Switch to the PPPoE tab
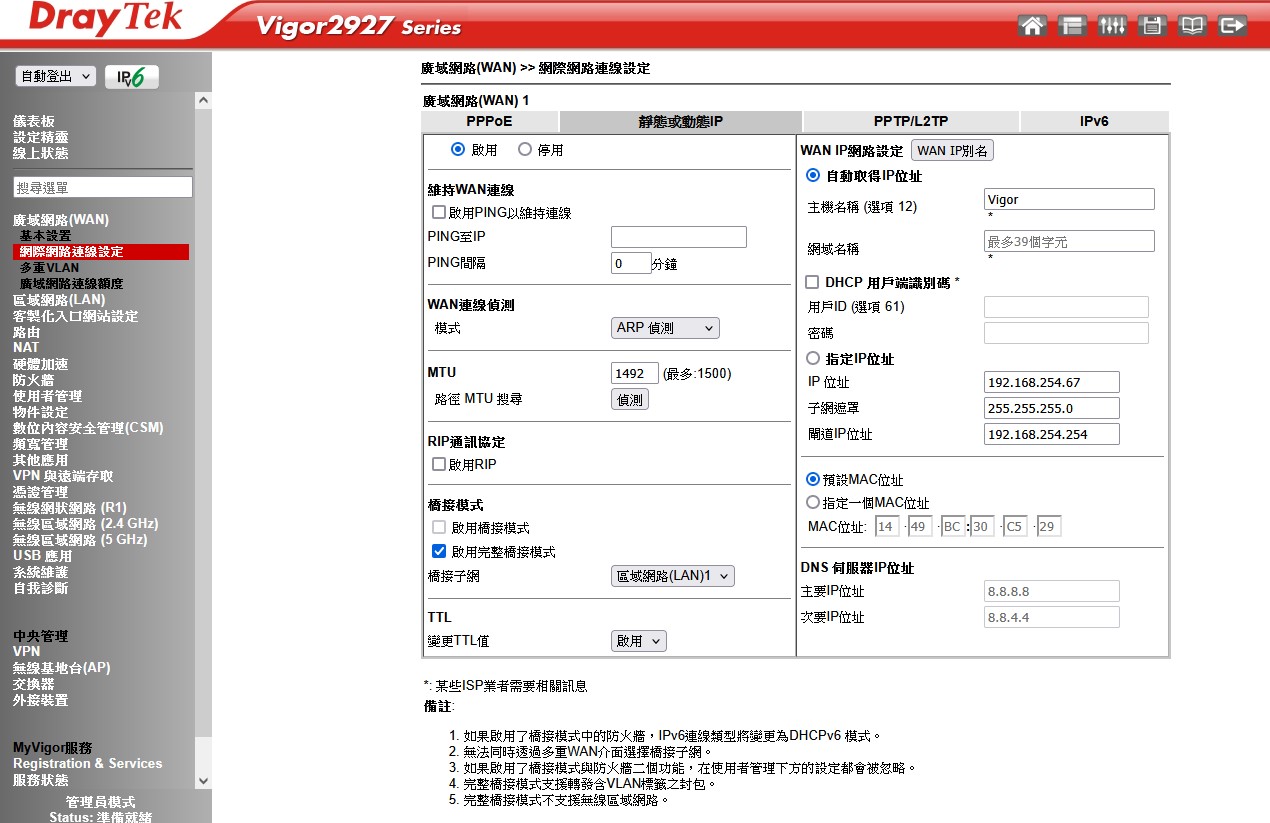Image resolution: width=1270 pixels, height=823 pixels. 489,121
